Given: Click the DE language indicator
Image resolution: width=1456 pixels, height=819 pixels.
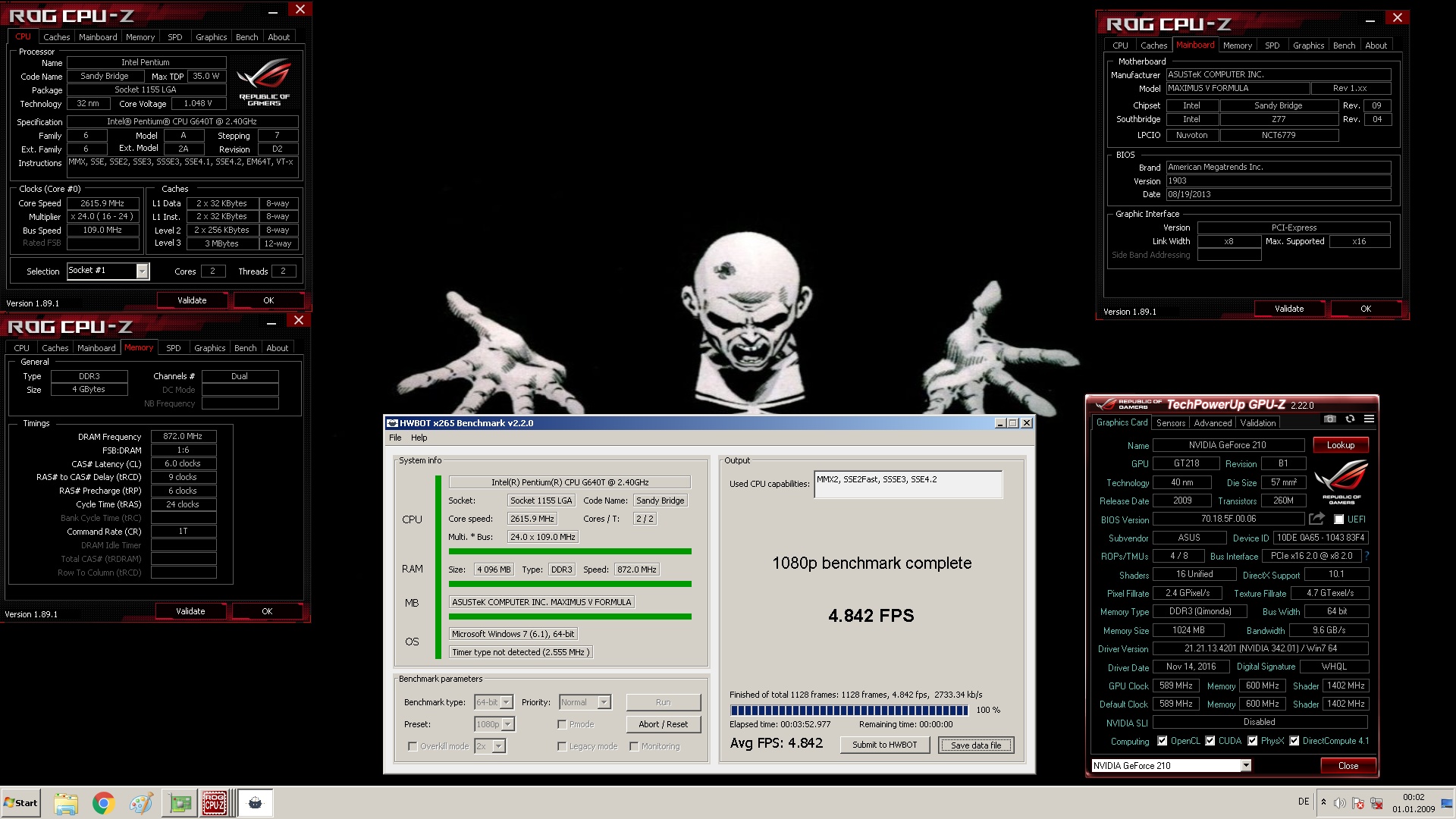Looking at the screenshot, I should point(1304,802).
